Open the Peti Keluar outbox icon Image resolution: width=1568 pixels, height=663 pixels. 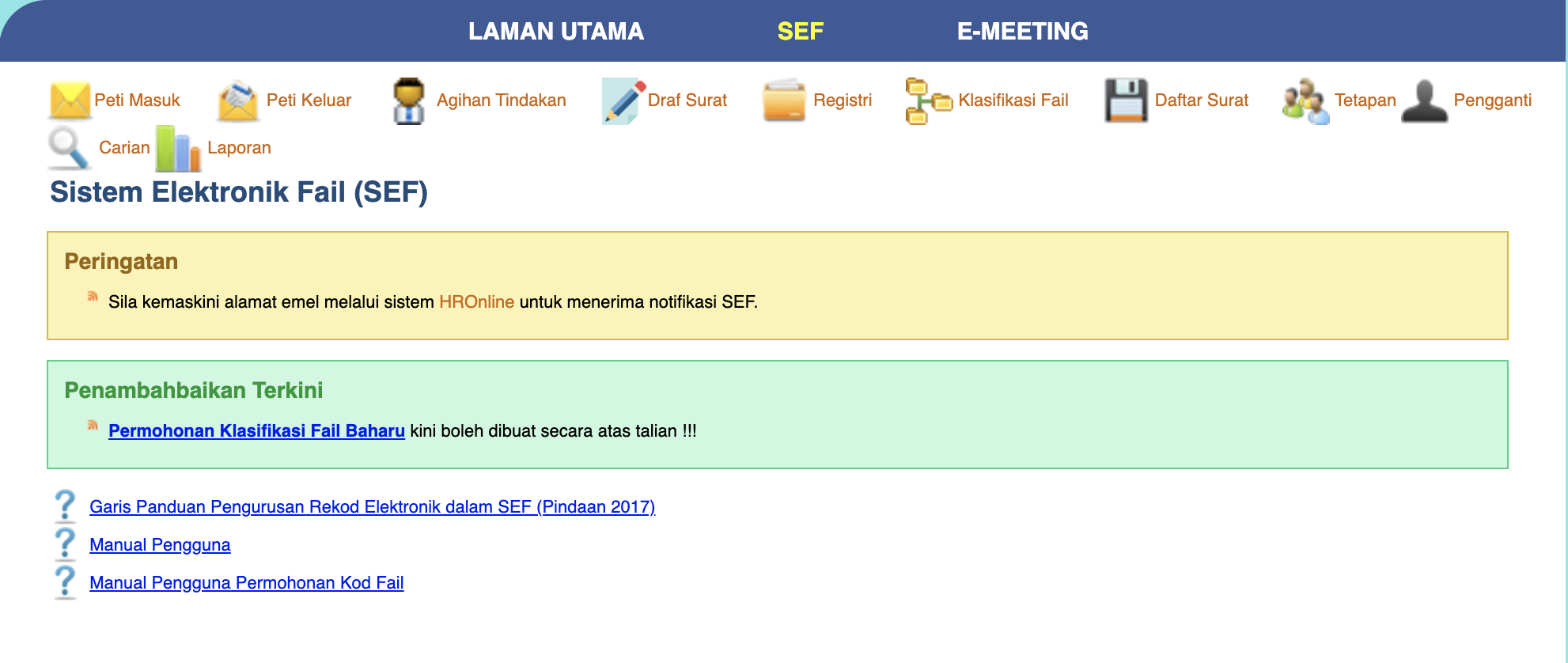click(x=238, y=100)
